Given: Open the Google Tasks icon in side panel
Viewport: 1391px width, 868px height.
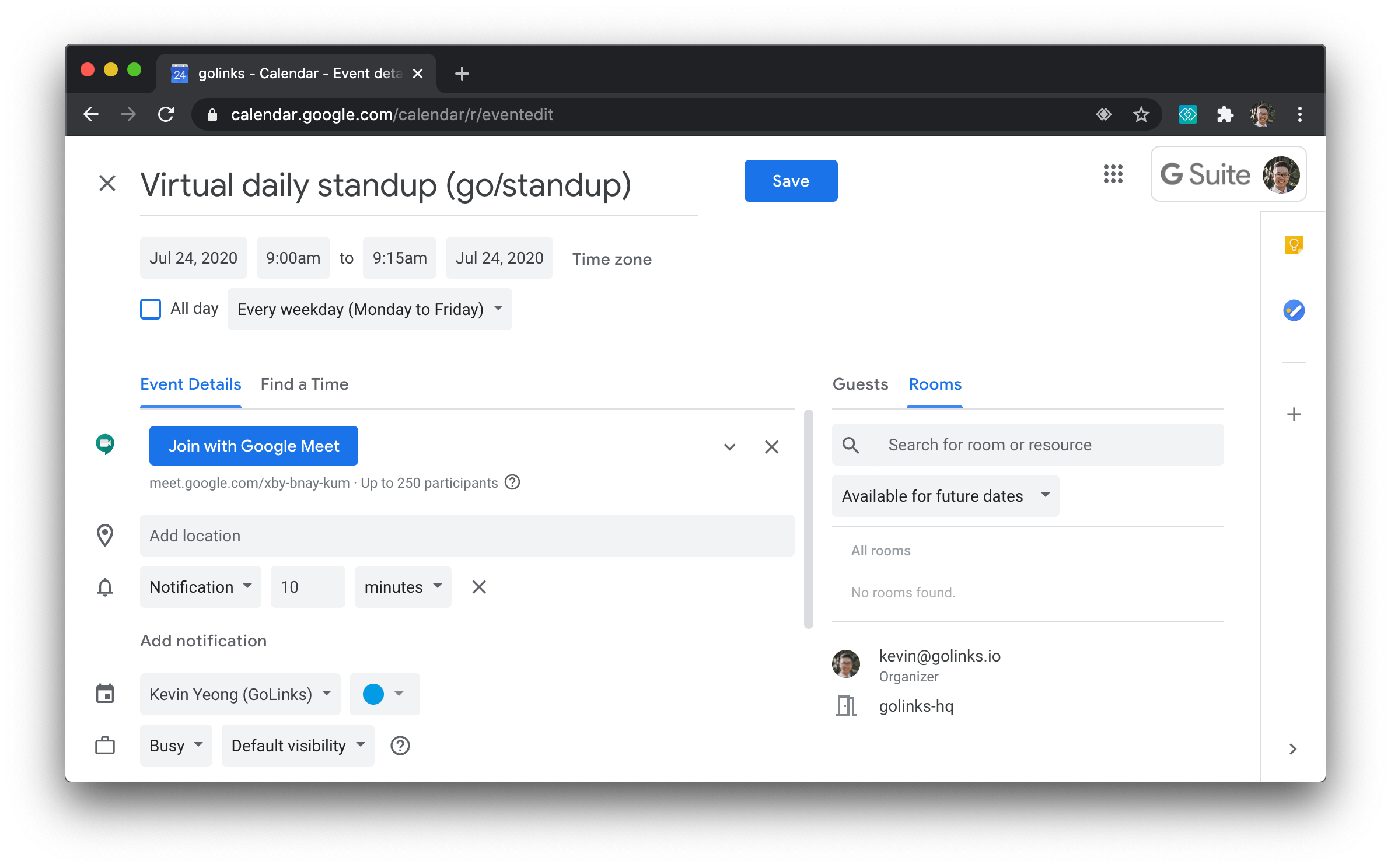Looking at the screenshot, I should [x=1294, y=310].
